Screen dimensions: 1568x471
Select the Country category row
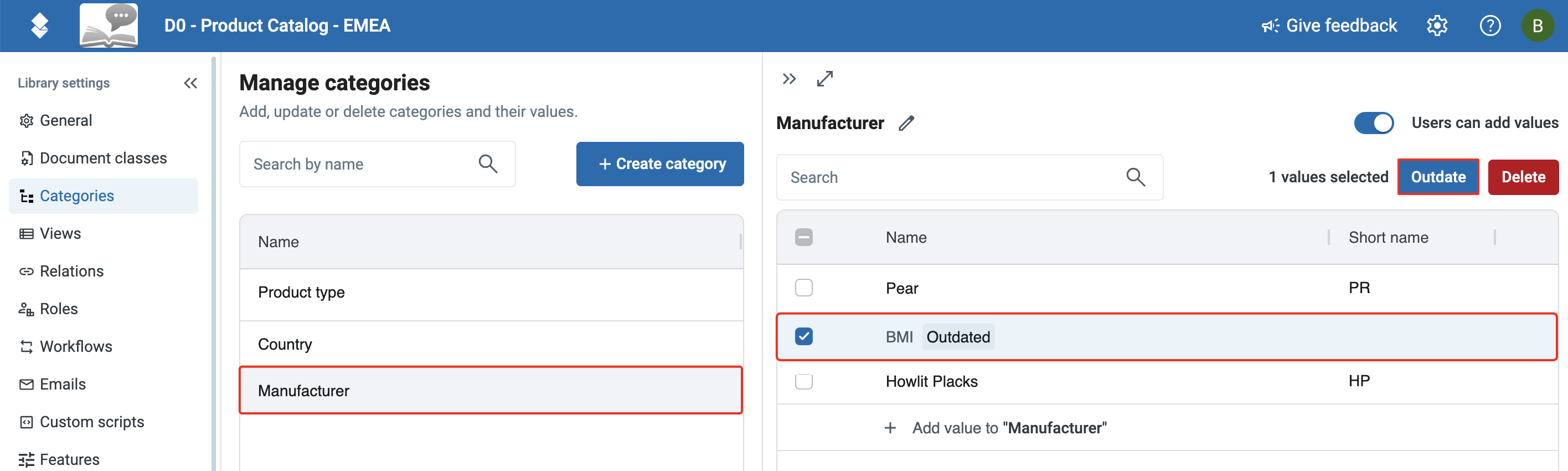pos(491,344)
